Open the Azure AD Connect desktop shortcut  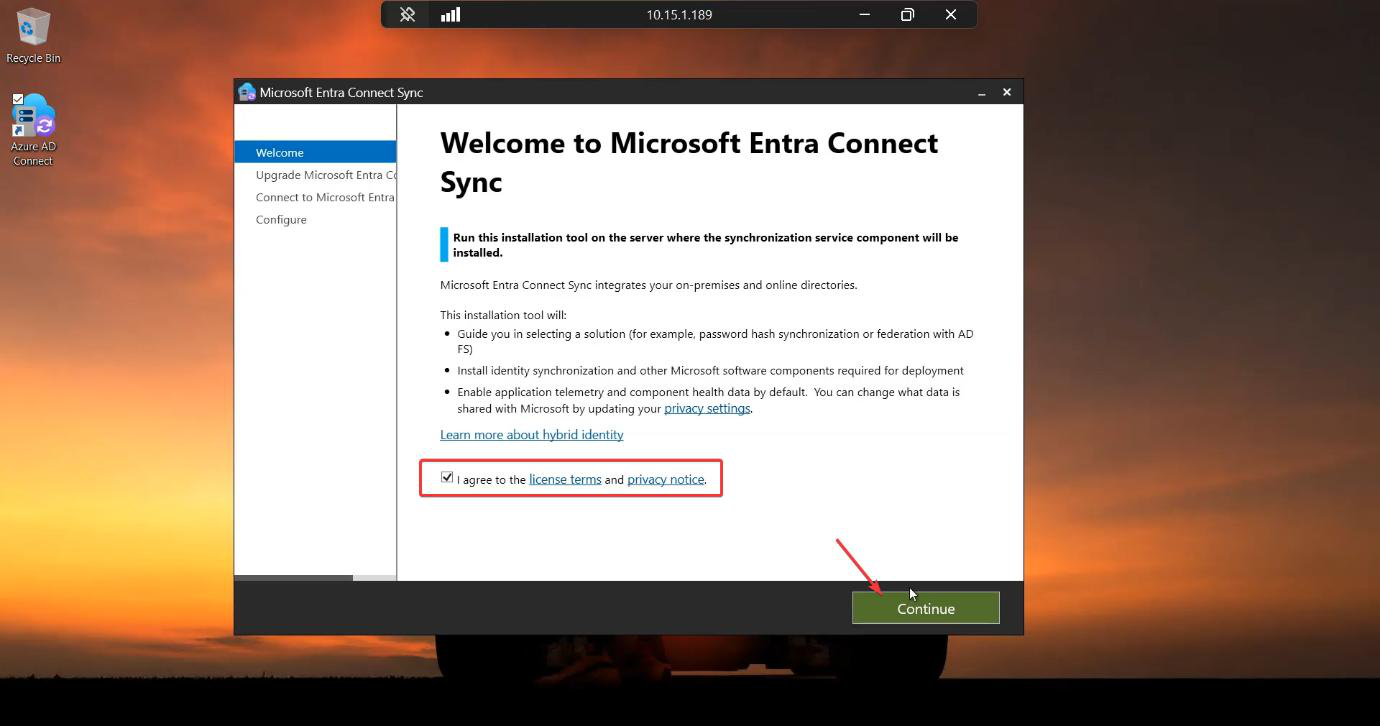(32, 130)
